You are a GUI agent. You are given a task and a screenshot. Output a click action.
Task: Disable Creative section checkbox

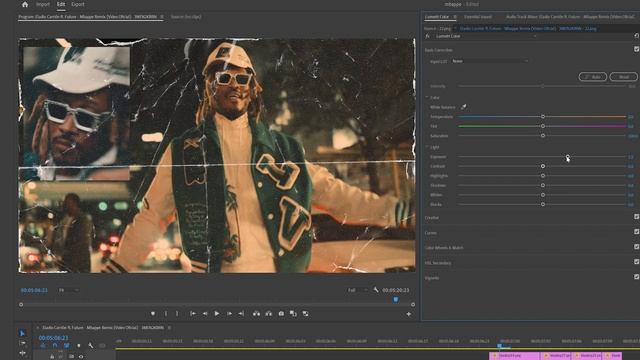coord(636,217)
